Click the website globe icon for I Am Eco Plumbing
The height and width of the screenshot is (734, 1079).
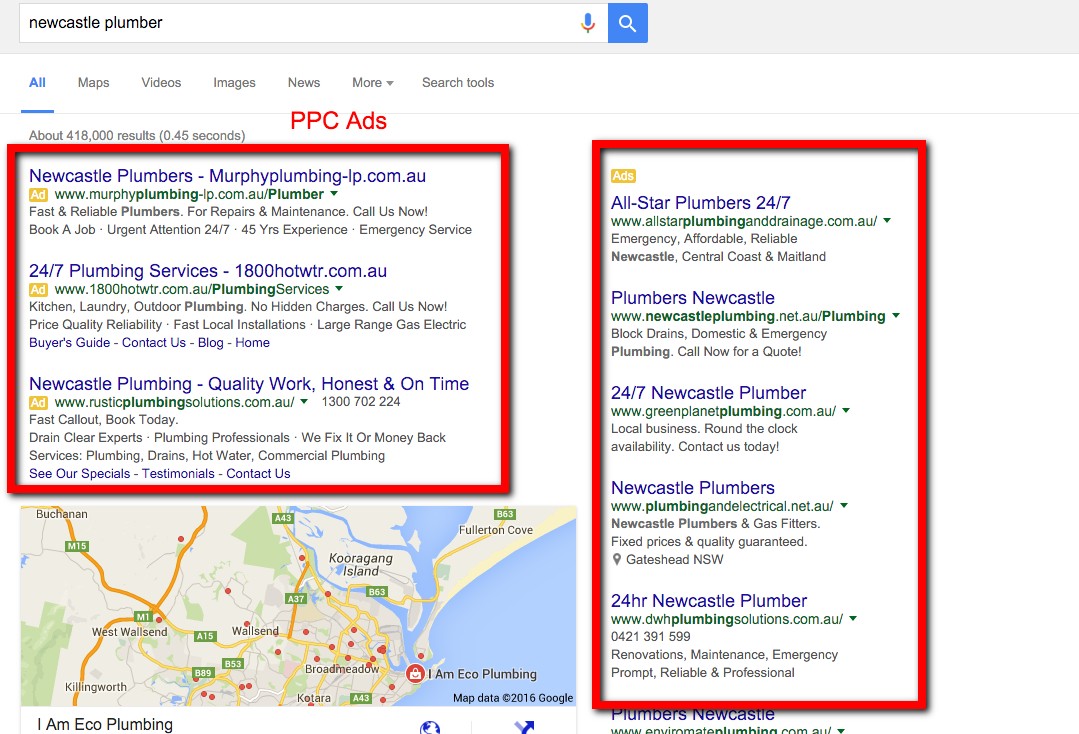[429, 728]
